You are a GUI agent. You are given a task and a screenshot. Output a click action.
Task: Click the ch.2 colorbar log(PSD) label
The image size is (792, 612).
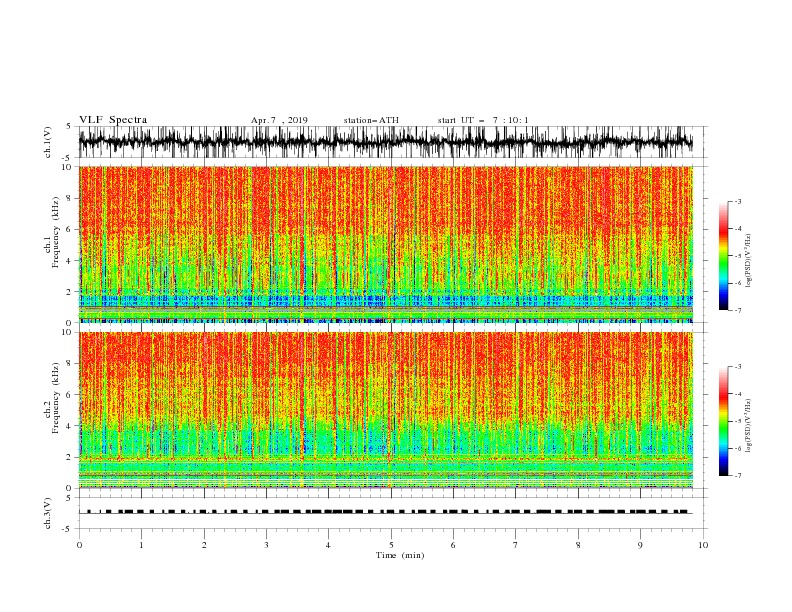pyautogui.click(x=748, y=426)
